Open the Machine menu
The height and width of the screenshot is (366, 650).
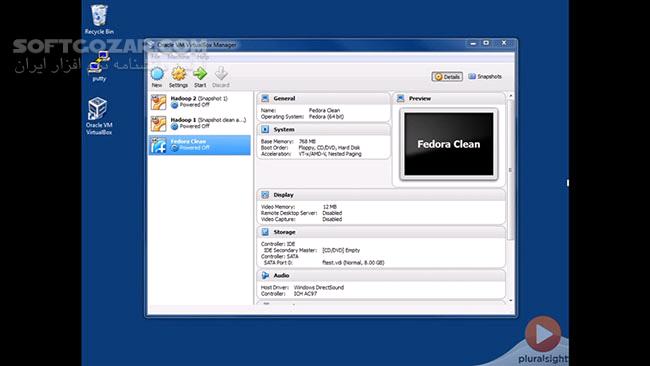click(178, 56)
